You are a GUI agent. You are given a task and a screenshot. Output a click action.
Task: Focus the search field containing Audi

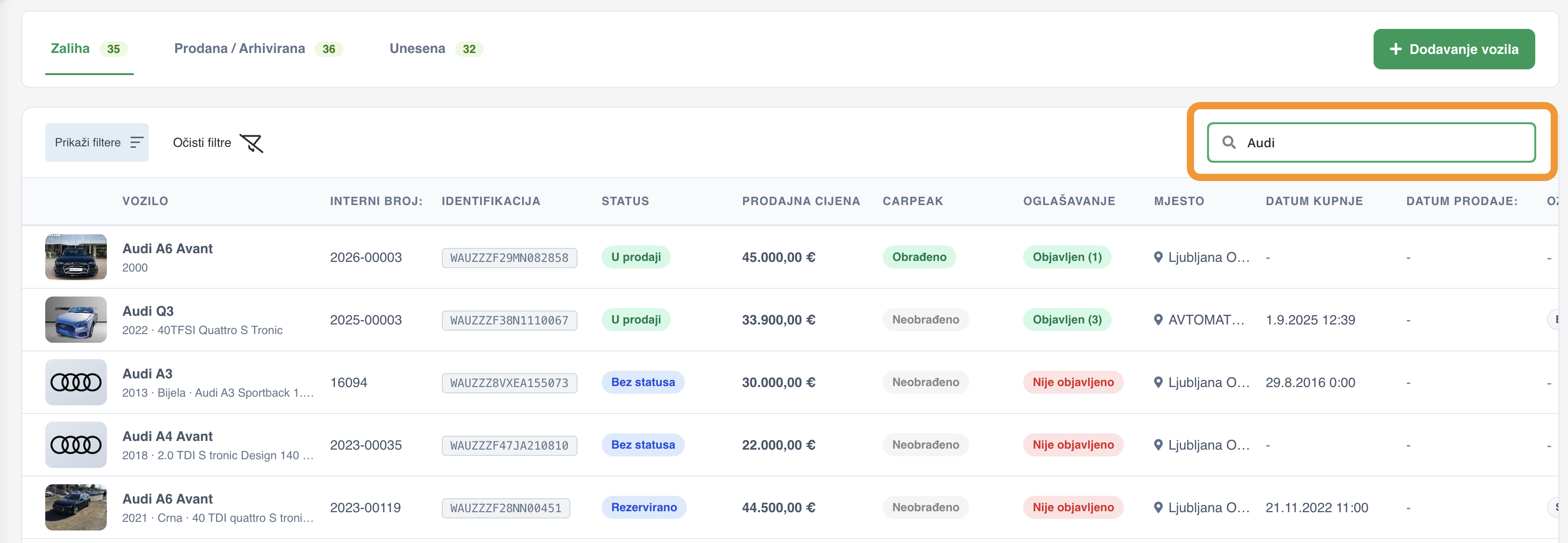(x=1371, y=142)
